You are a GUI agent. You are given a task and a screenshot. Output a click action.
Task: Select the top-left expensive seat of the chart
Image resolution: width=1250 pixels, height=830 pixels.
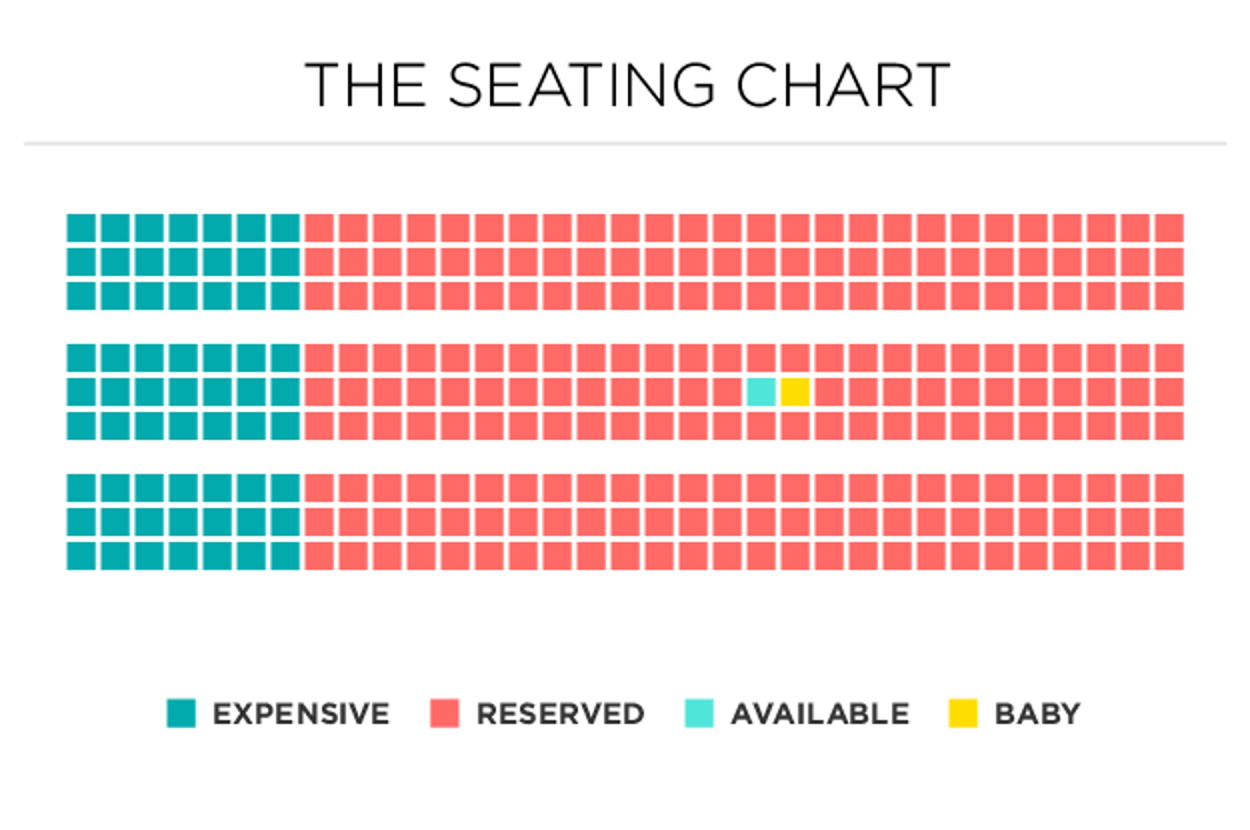81,228
